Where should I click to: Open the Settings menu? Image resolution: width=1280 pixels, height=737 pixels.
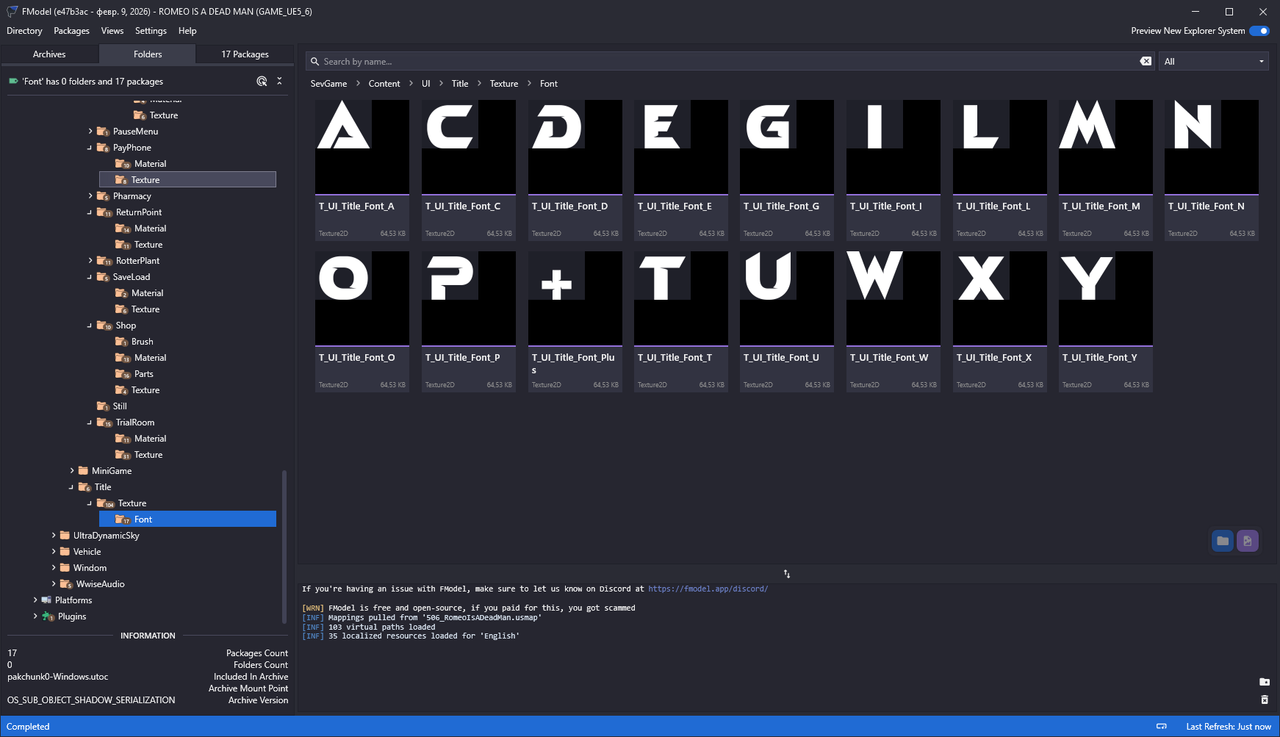[151, 31]
